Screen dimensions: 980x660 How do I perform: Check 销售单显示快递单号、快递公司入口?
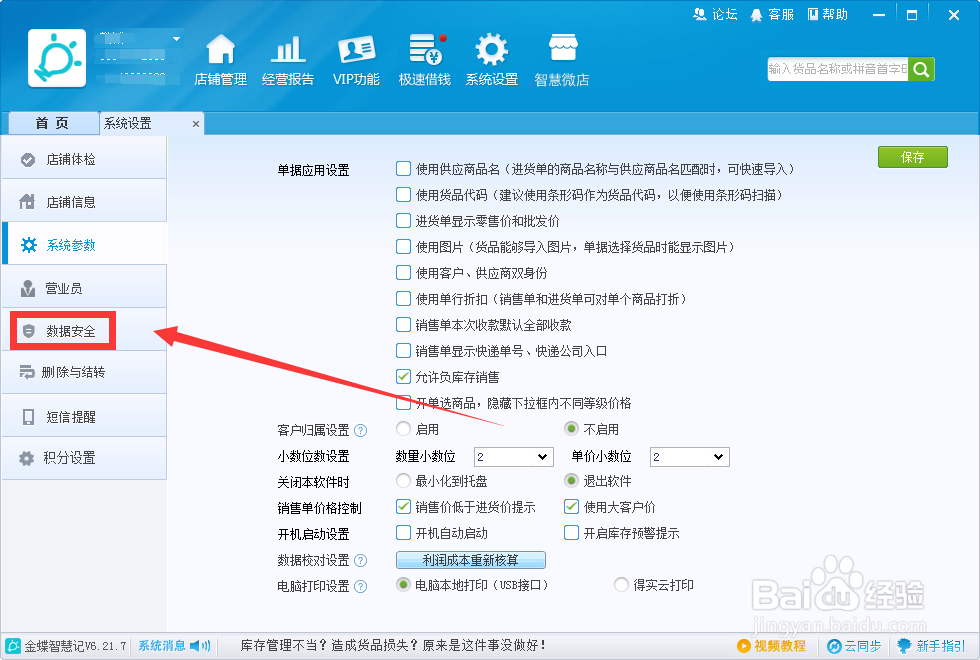[x=403, y=351]
